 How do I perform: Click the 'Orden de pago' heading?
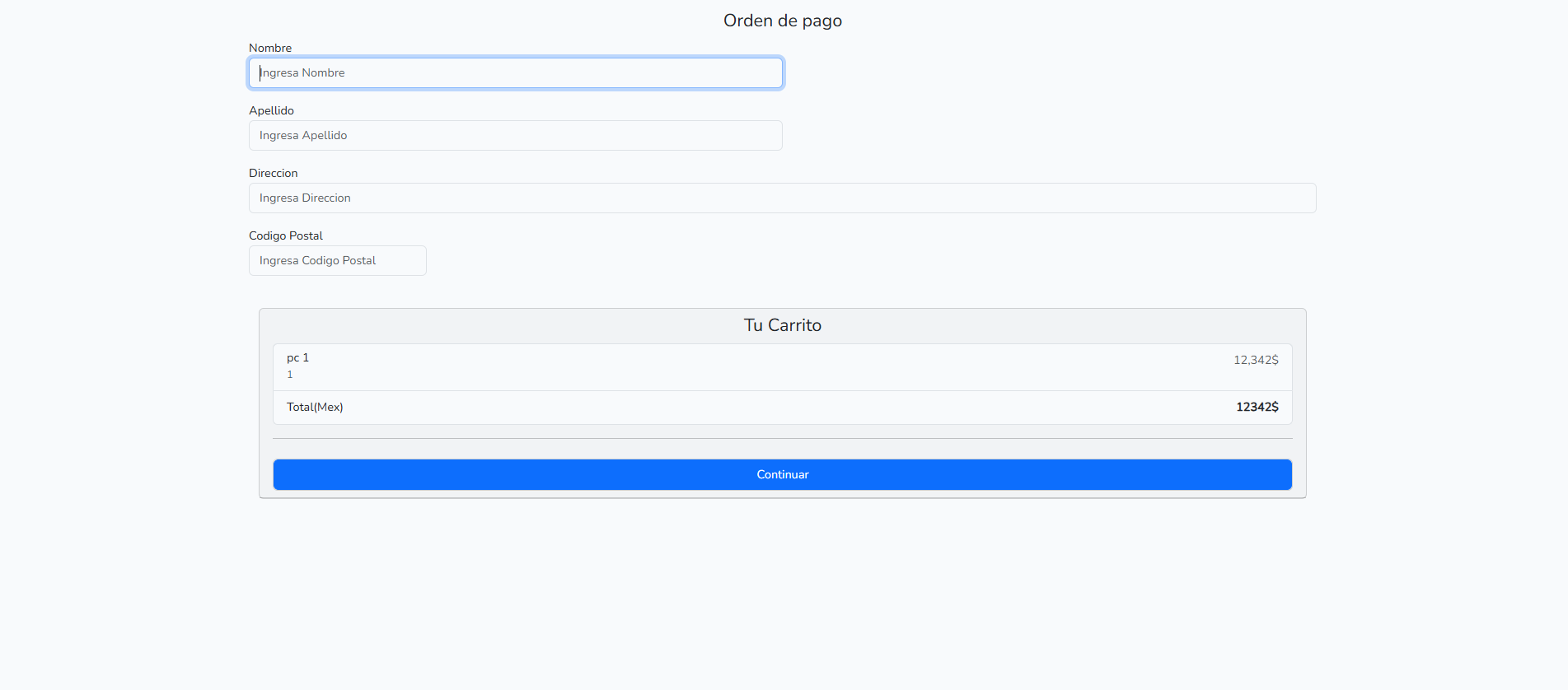pyautogui.click(x=783, y=21)
